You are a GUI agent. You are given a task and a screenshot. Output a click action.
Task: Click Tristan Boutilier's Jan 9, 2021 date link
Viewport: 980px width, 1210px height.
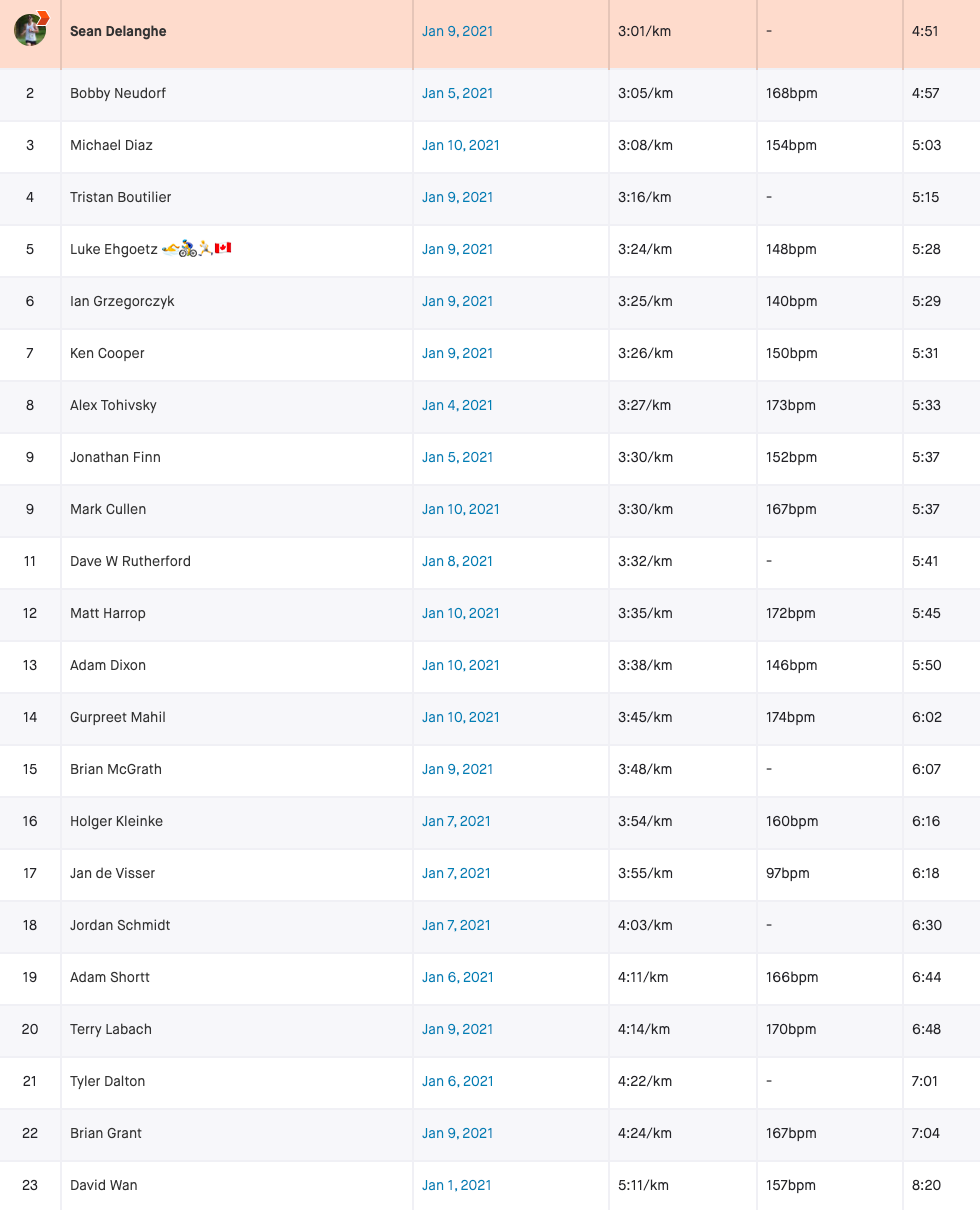[457, 197]
